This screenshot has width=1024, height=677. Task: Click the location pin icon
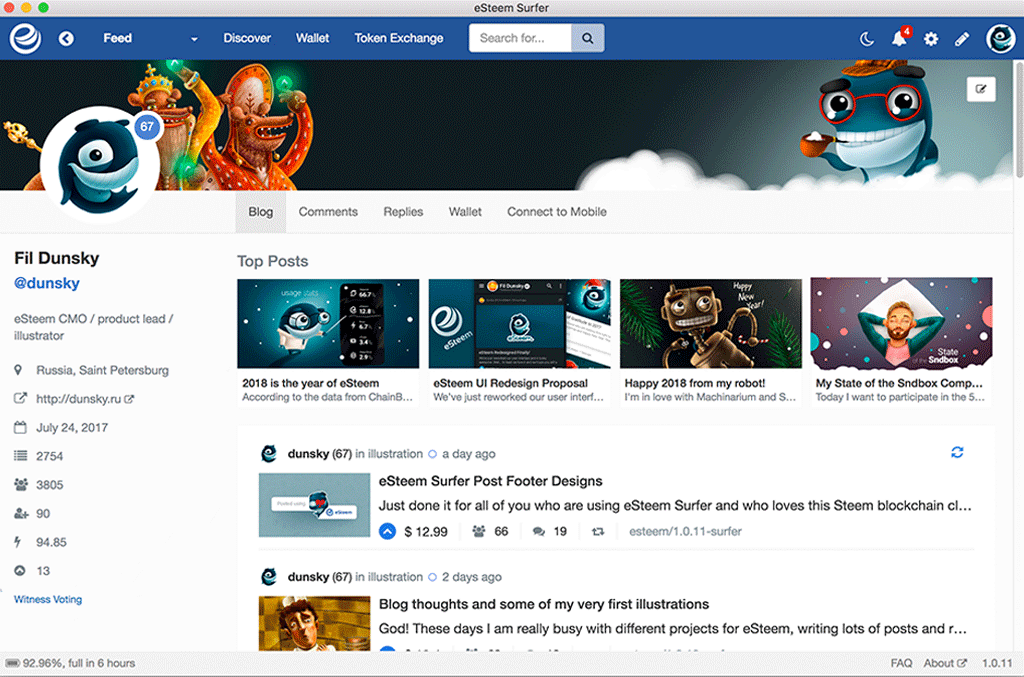click(18, 370)
